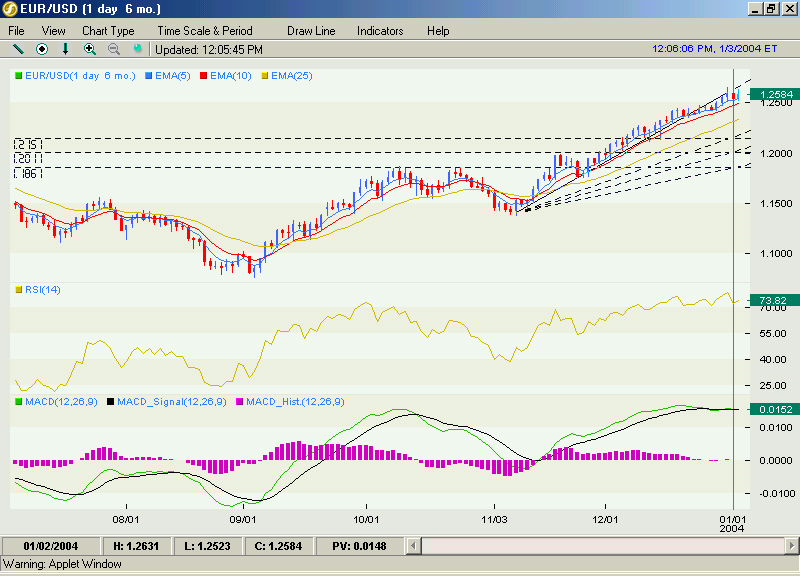The image size is (800, 576).
Task: Click the zoom out magnifier icon
Action: pos(114,49)
